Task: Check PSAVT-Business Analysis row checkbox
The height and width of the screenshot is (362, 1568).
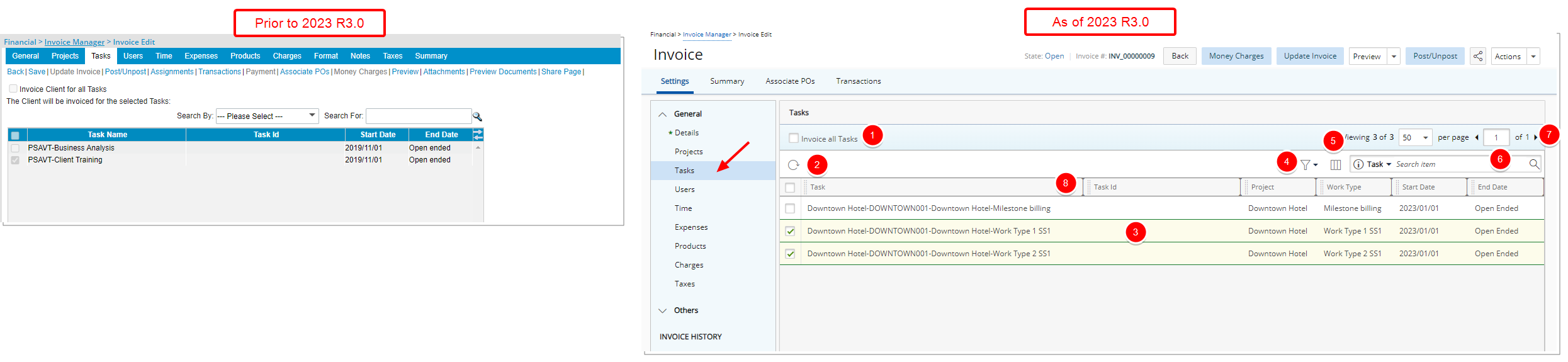Action: point(15,148)
